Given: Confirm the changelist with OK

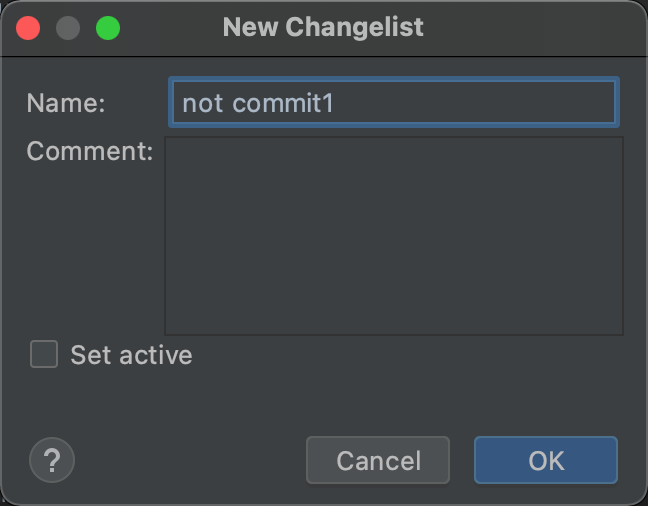Looking at the screenshot, I should click(x=546, y=461).
